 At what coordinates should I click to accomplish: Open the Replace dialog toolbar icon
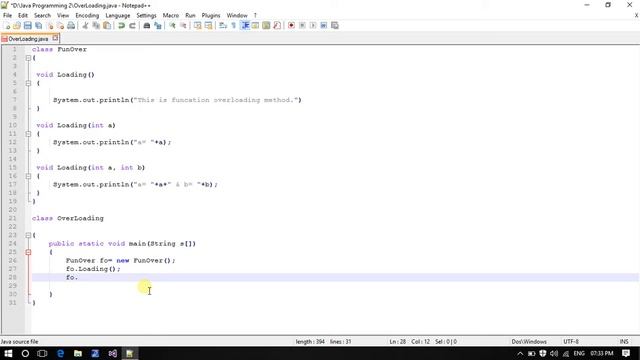click(x=158, y=25)
